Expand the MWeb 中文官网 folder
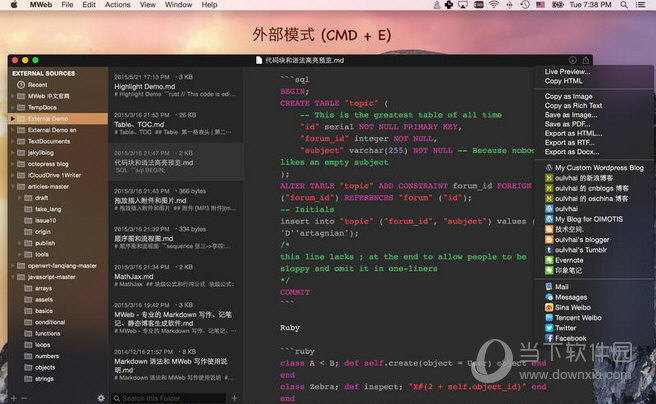 [13, 96]
